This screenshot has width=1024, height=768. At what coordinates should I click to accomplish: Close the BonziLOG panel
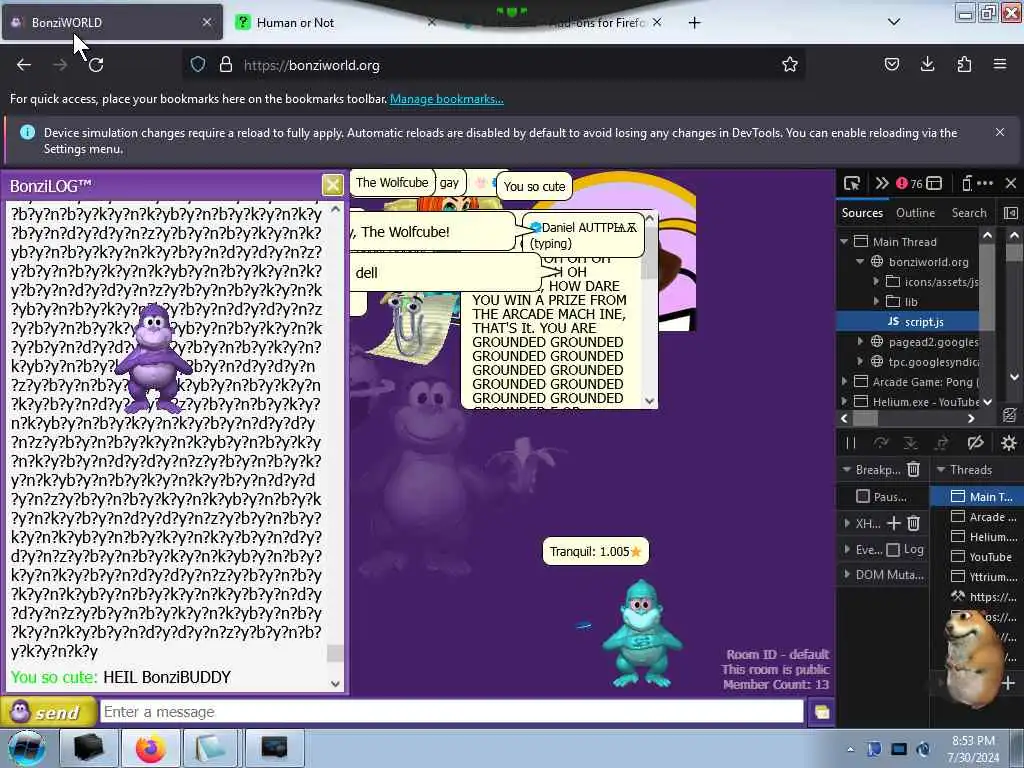pyautogui.click(x=332, y=185)
